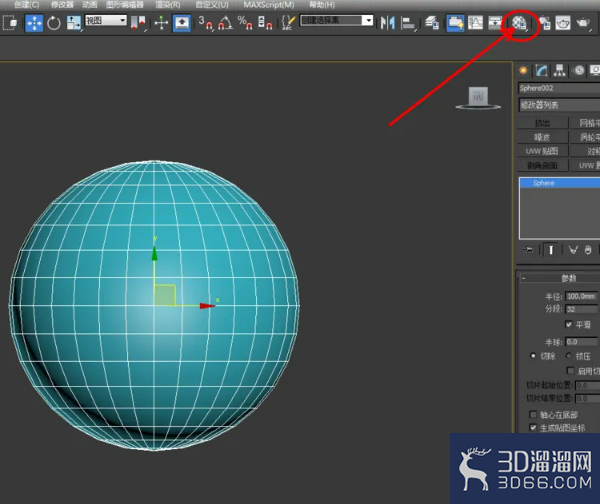Open the 视图 reference coordinate dropdown
600x504 pixels.
pyautogui.click(x=106, y=20)
